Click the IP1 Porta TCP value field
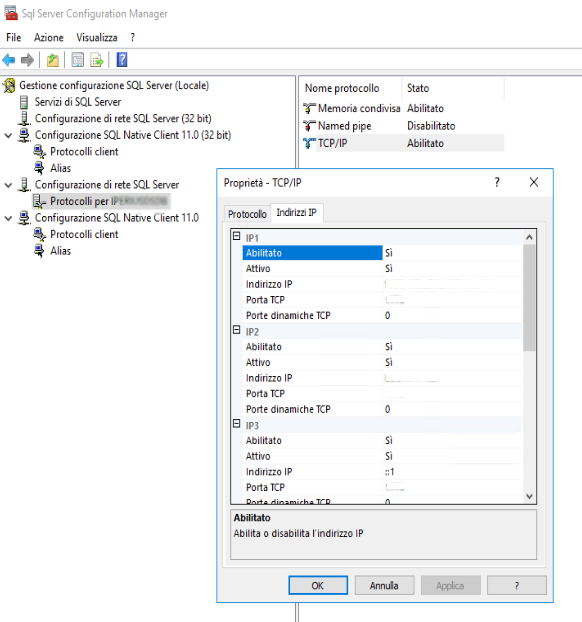 tap(453, 300)
